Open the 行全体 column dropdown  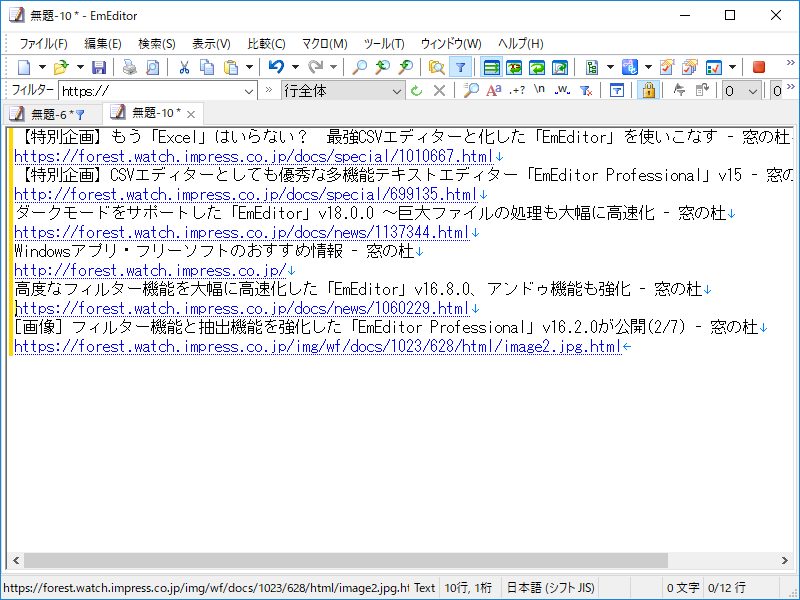[x=342, y=91]
